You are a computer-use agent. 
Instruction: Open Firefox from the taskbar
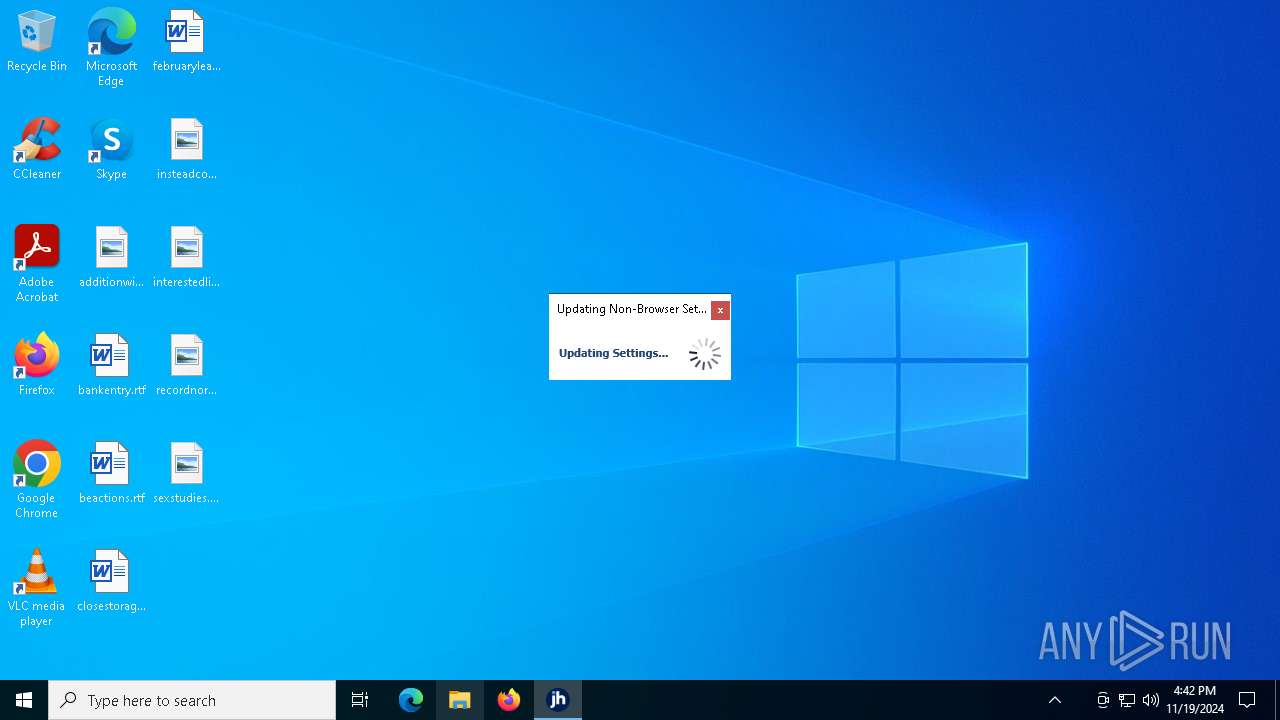click(x=509, y=700)
